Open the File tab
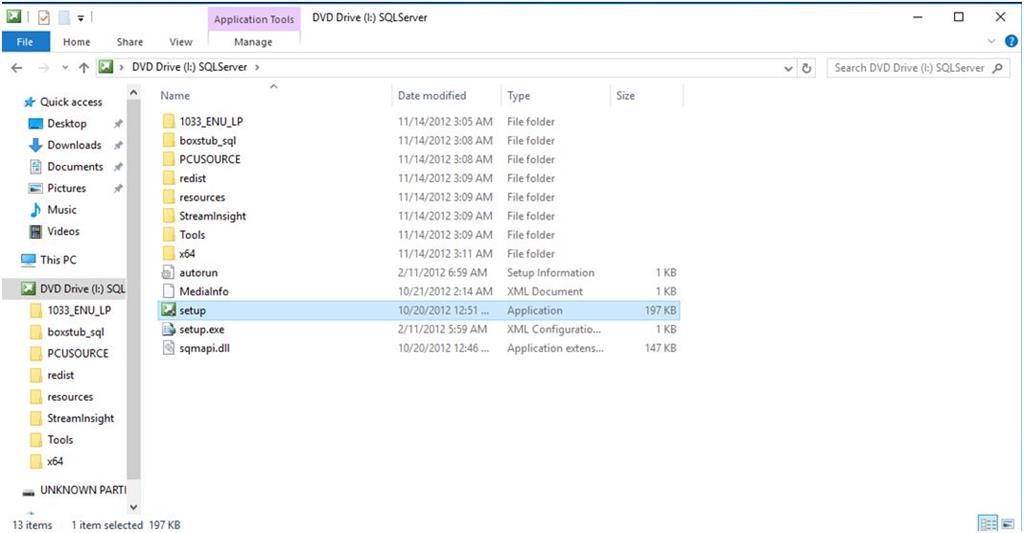The width and height of the screenshot is (1024, 533). click(25, 42)
